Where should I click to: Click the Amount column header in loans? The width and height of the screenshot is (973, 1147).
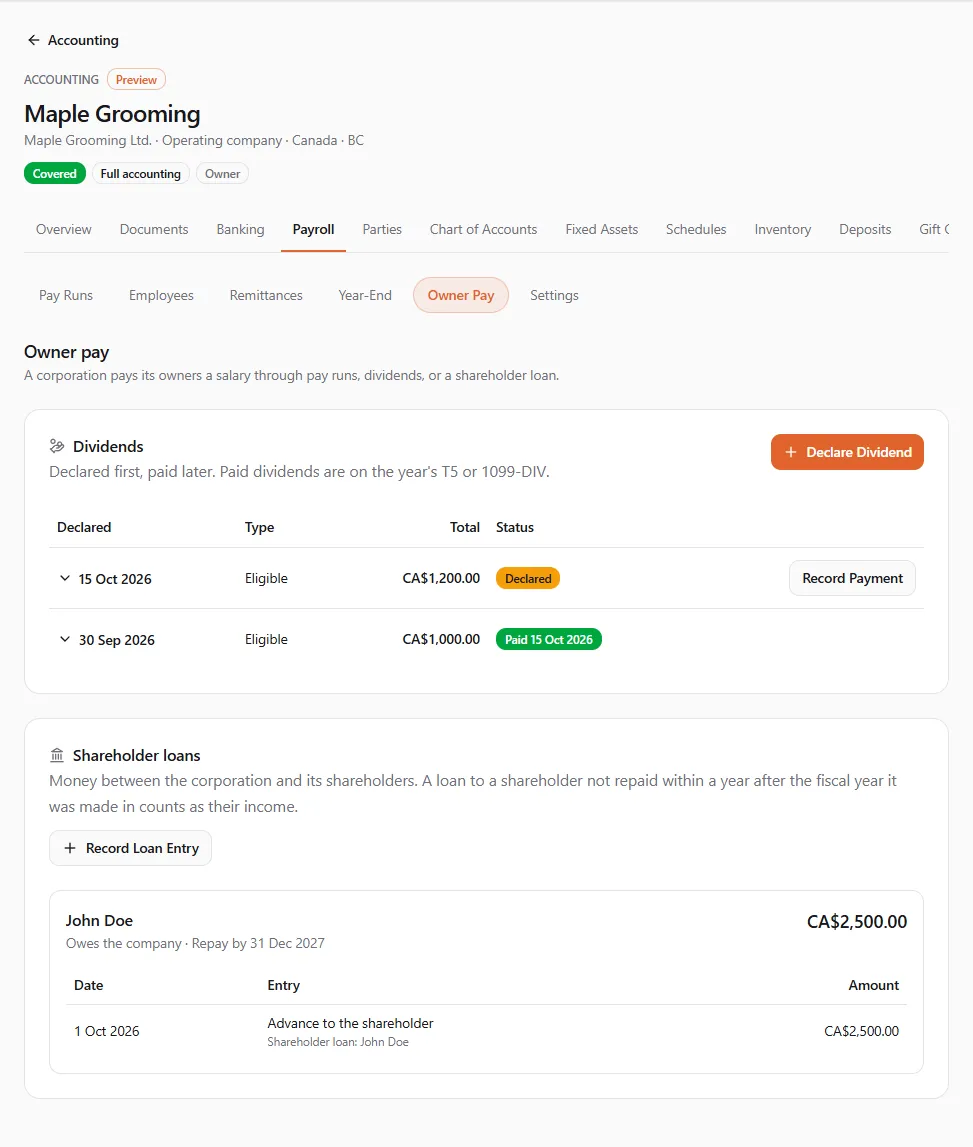874,985
